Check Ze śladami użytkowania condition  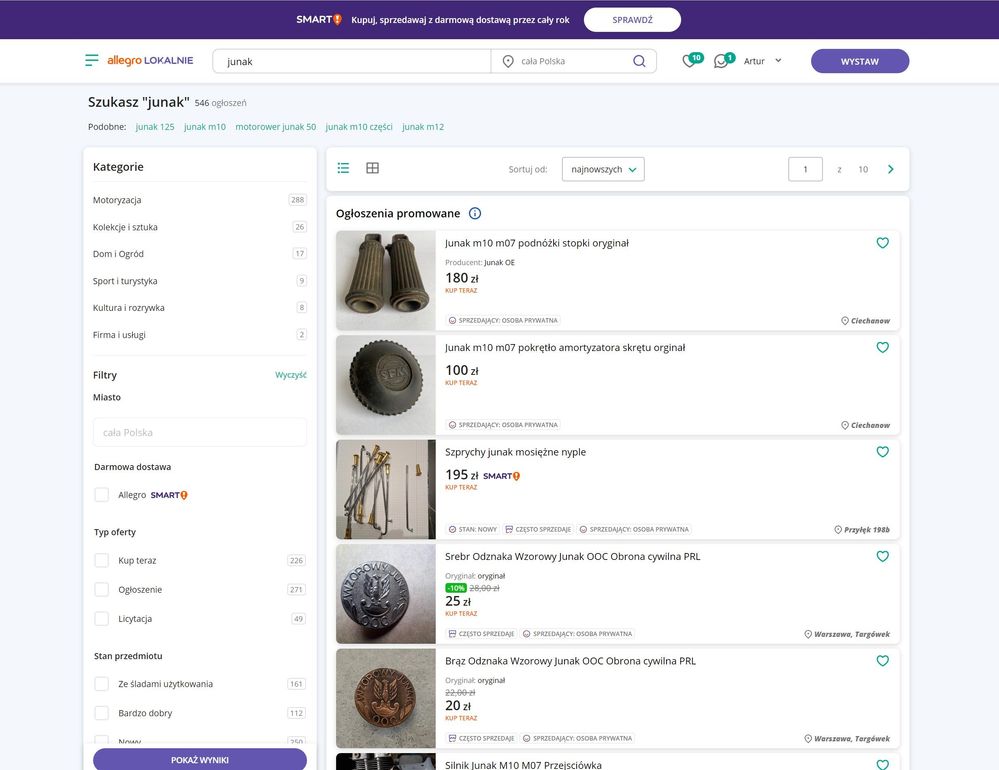(x=101, y=684)
